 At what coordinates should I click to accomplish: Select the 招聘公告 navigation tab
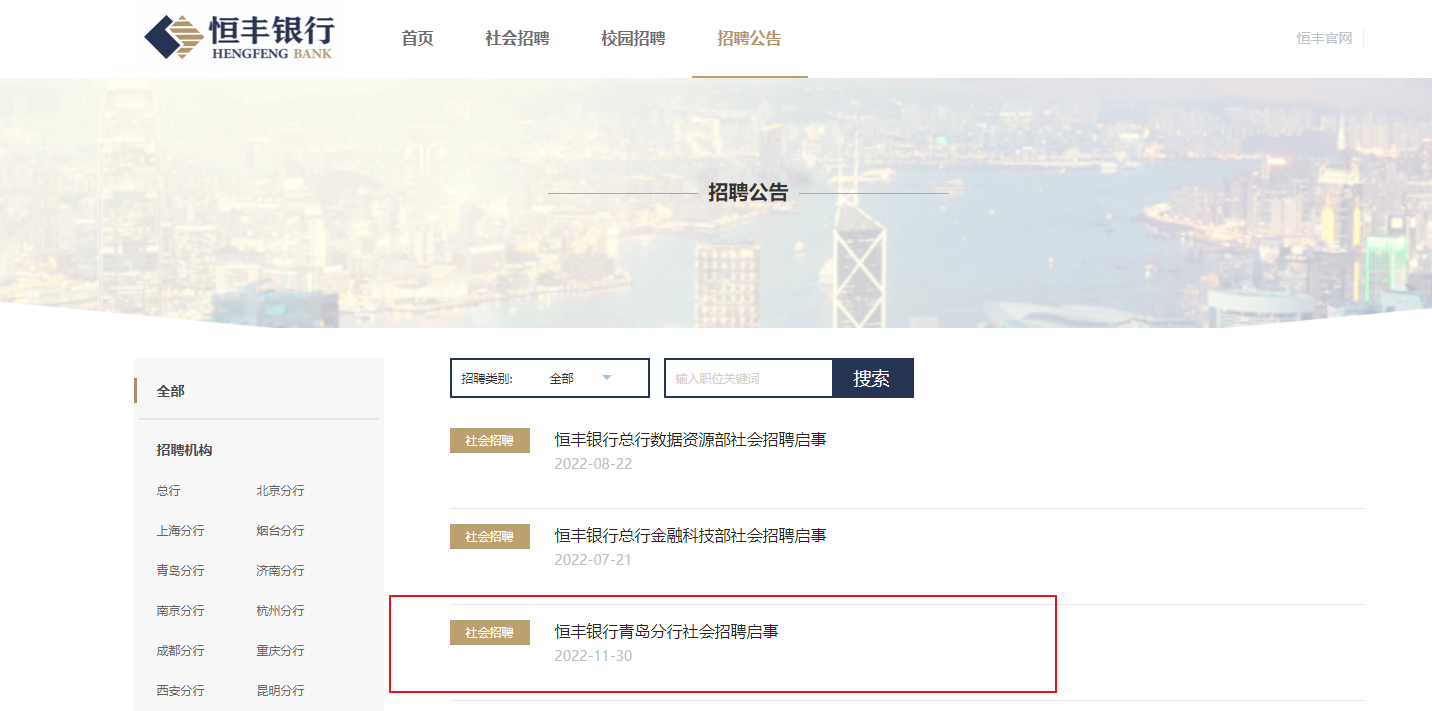point(749,39)
